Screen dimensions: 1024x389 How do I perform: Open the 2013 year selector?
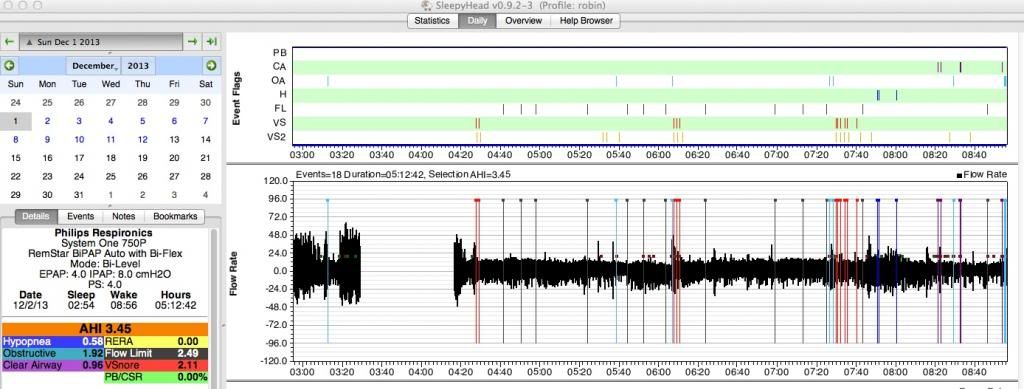pyautogui.click(x=138, y=66)
